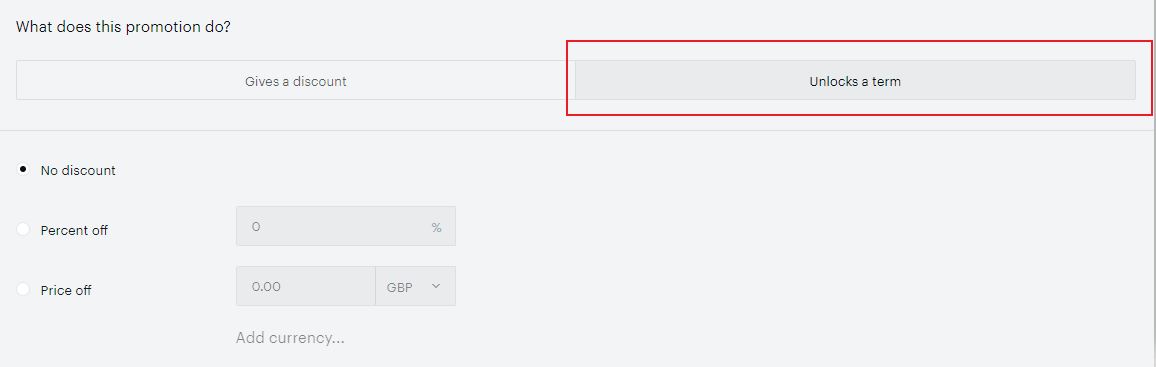The height and width of the screenshot is (367, 1156).
Task: Click the 'Price off' text label
Action: (x=66, y=290)
